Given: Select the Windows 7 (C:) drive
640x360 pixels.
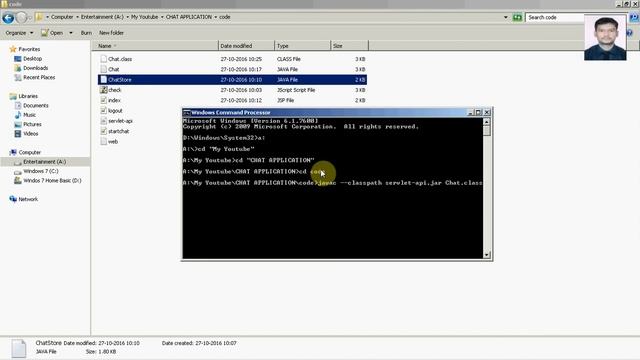Looking at the screenshot, I should coord(41,171).
